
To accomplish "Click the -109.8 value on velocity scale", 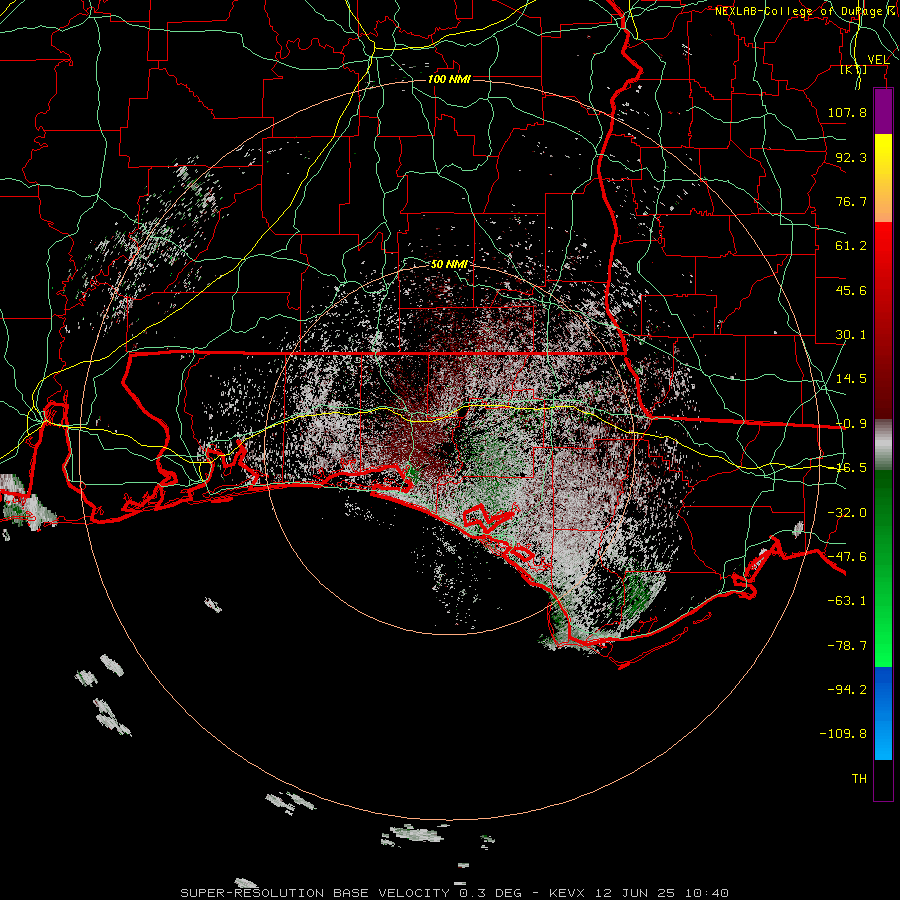I will point(843,734).
